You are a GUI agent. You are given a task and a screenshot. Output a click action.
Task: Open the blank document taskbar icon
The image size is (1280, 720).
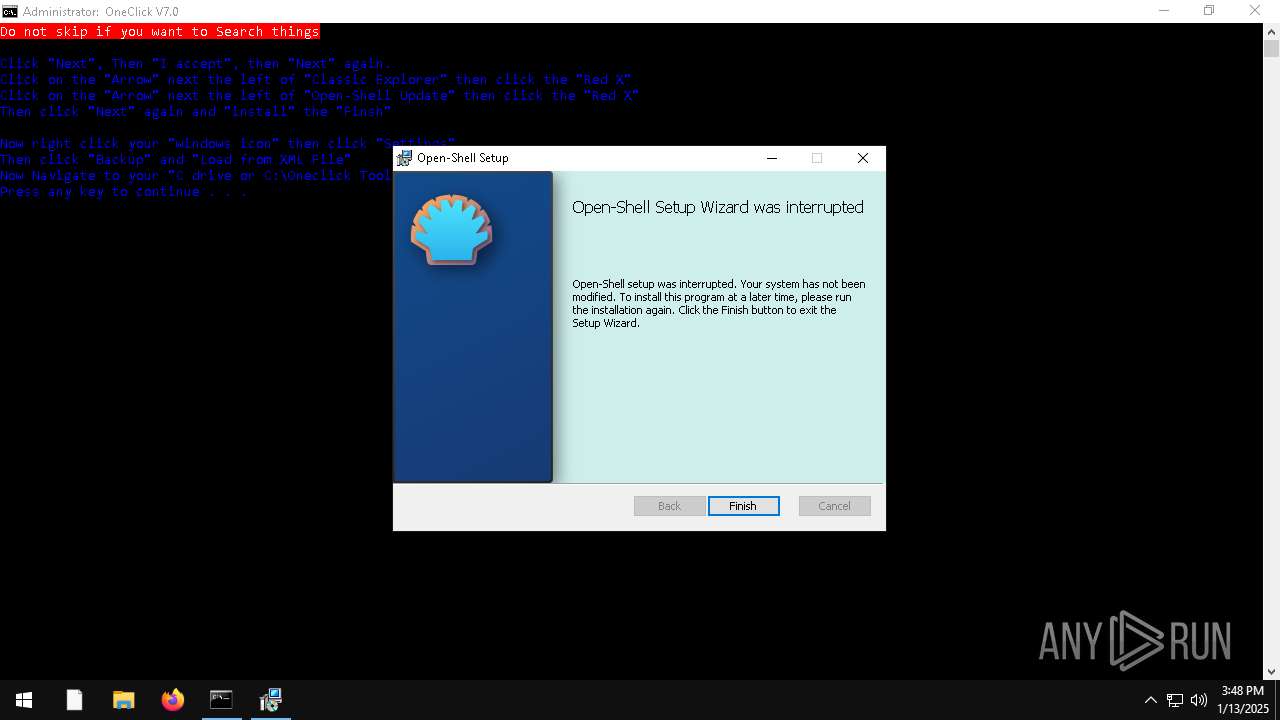coord(74,700)
